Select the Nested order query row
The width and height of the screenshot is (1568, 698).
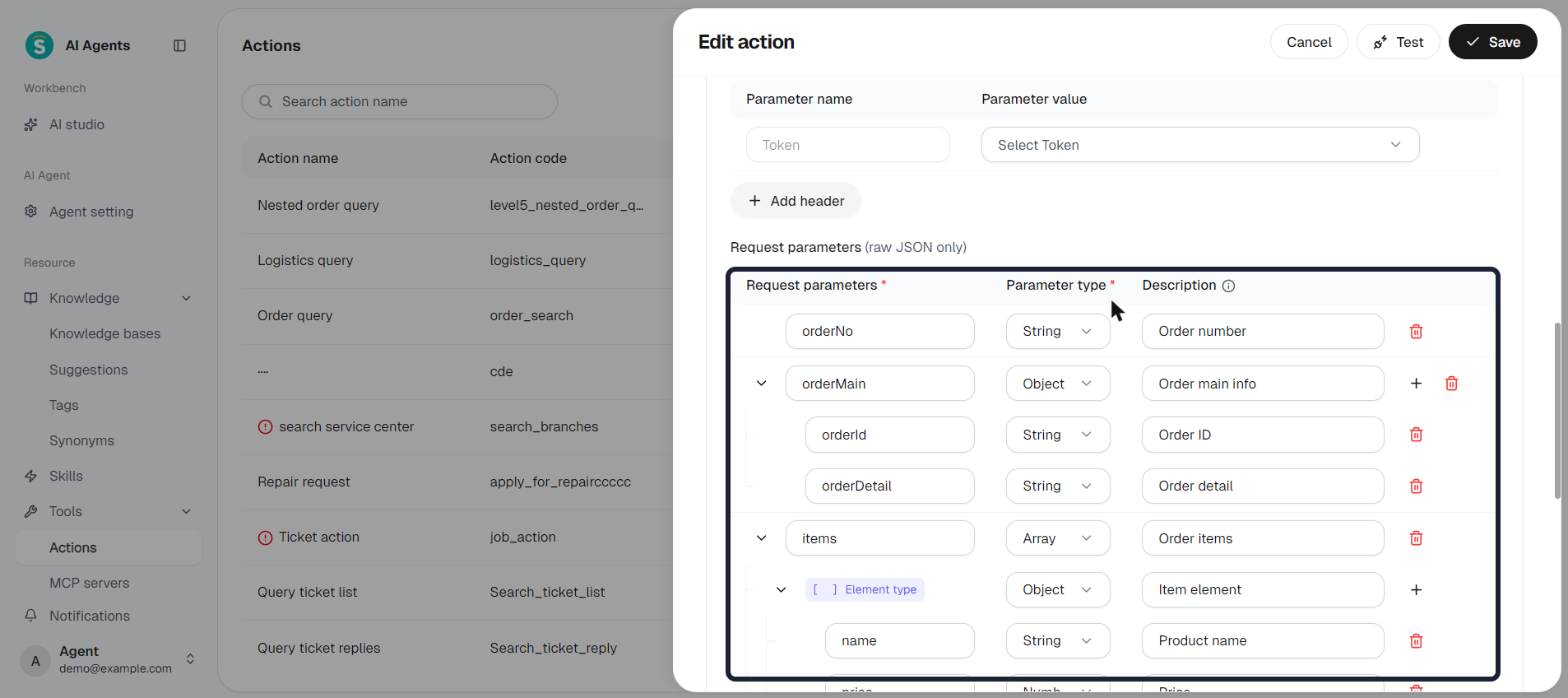457,205
